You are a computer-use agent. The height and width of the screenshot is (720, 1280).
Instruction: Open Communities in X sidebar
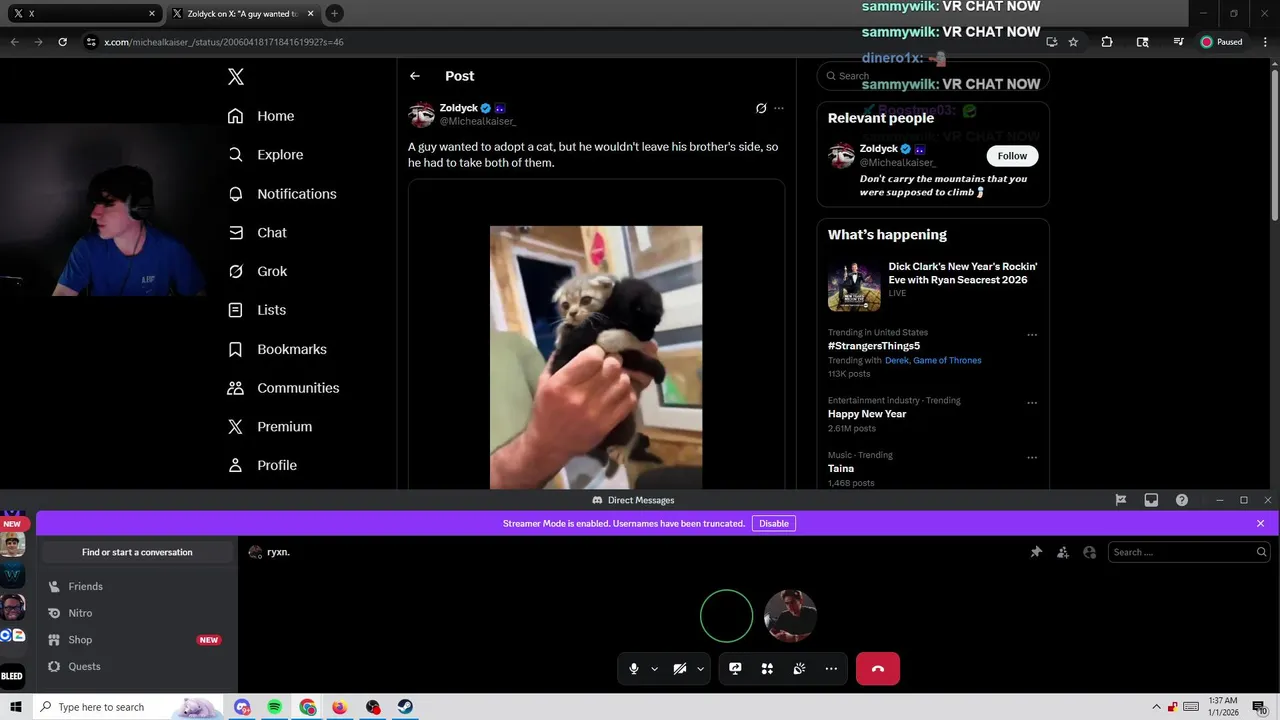point(283,388)
